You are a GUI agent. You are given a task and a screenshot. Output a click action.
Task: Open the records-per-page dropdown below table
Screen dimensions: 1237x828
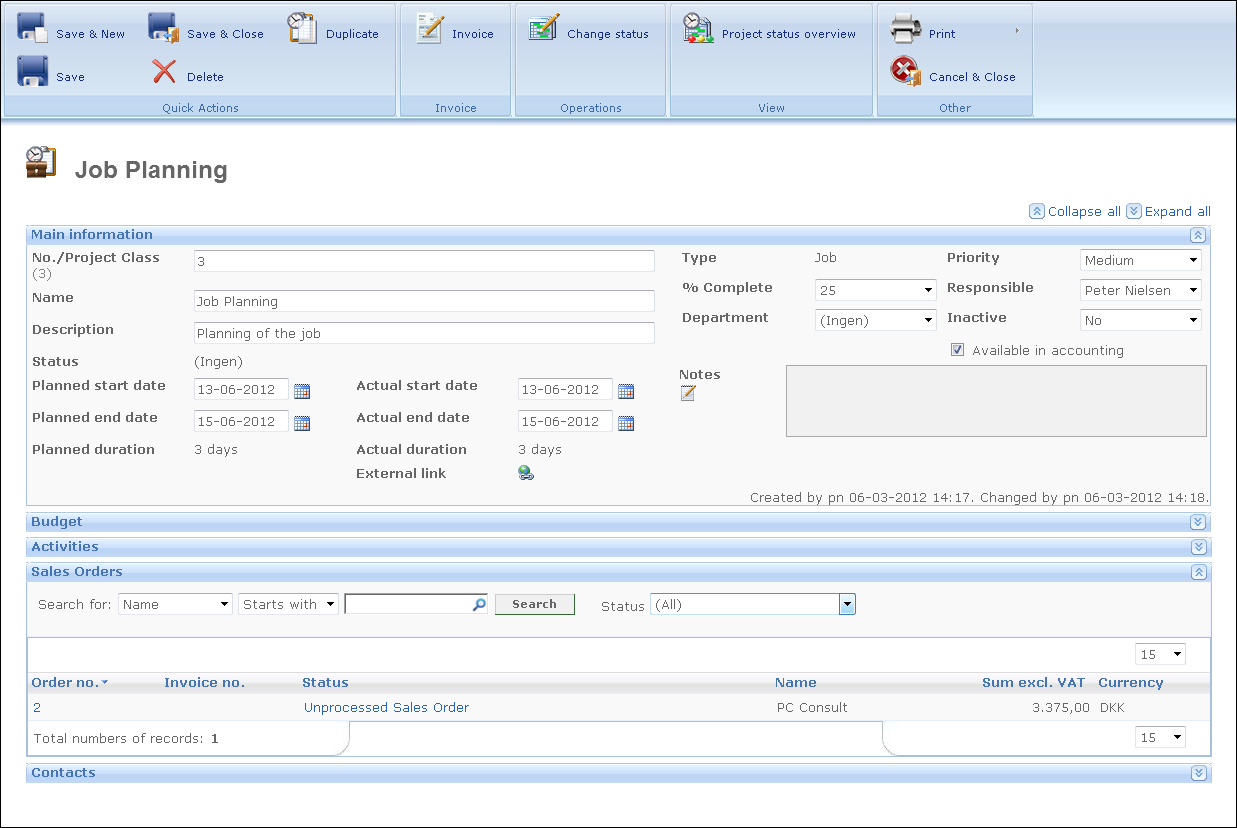point(1160,737)
